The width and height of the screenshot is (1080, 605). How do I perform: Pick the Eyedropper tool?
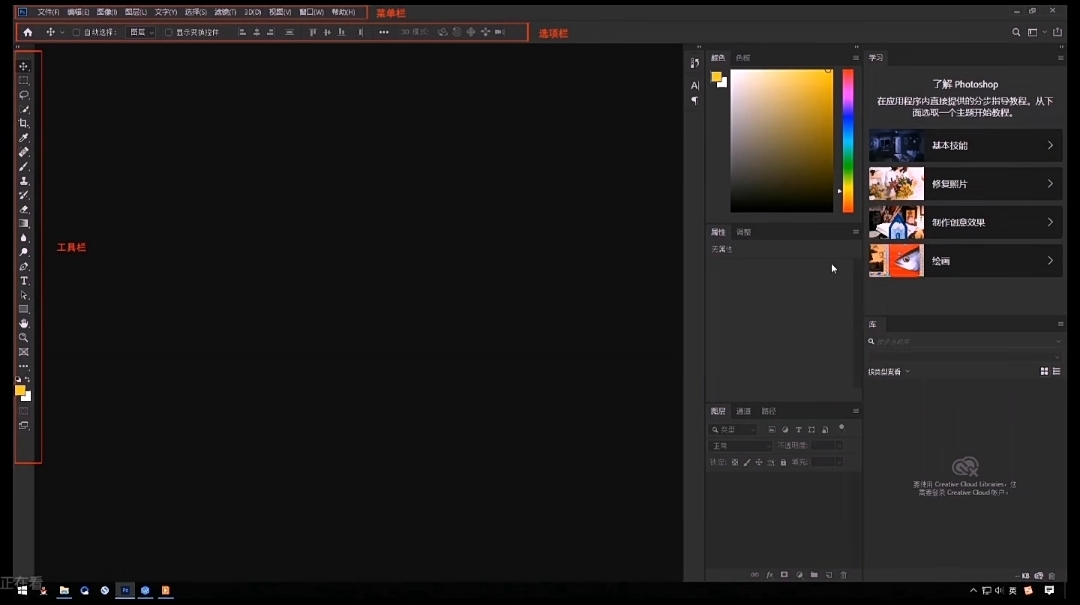click(24, 138)
